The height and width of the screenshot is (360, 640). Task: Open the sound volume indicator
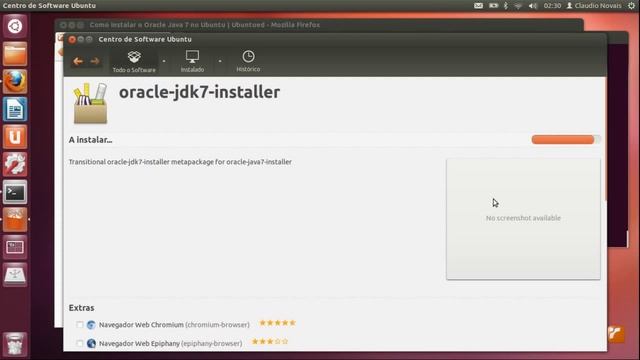pyautogui.click(x=533, y=6)
